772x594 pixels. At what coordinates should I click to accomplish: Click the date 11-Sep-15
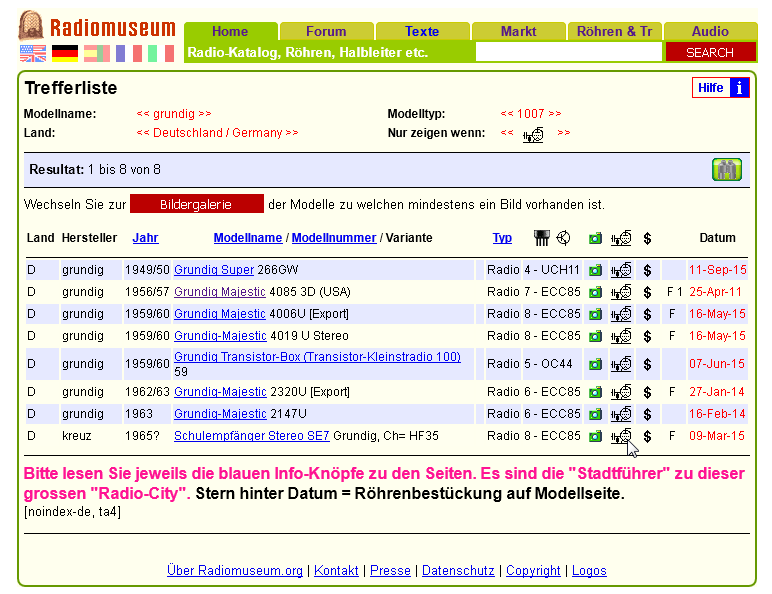(x=717, y=270)
